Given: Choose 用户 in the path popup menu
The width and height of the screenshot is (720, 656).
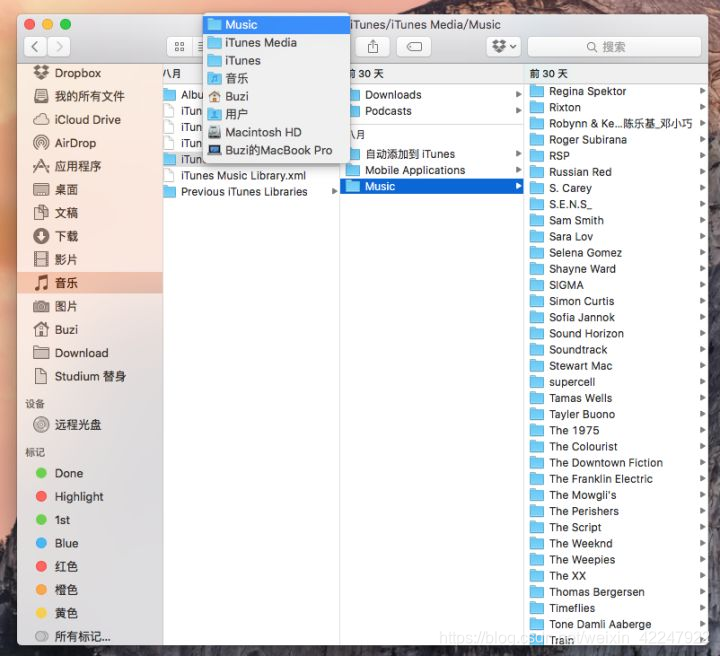Looking at the screenshot, I should [276, 114].
